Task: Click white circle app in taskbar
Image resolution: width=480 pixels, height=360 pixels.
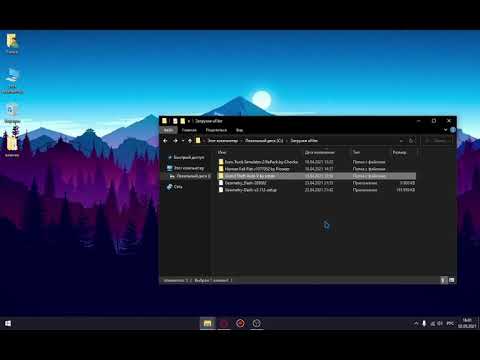Action: click(256, 323)
